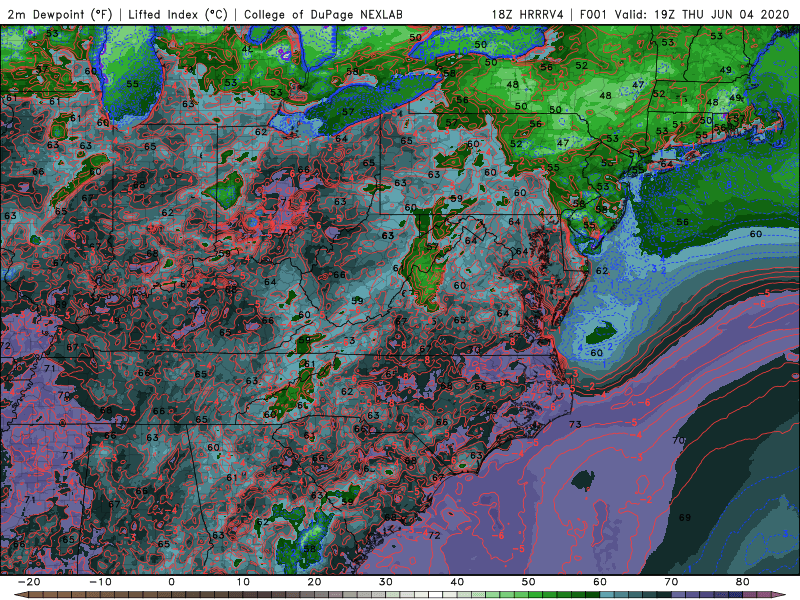Screen dimensions: 800x600
Task: Click the 80 label on the color scale
Action: point(743,582)
